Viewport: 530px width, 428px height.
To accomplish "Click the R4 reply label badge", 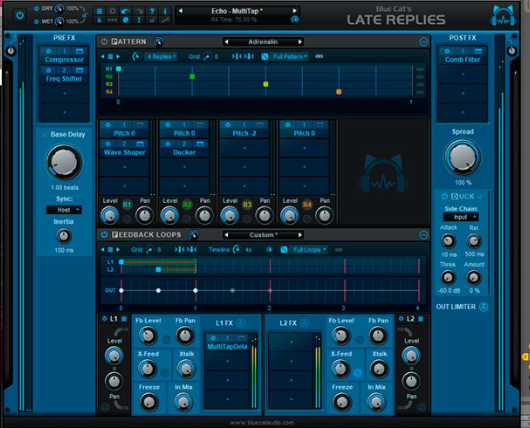I will pyautogui.click(x=307, y=205).
